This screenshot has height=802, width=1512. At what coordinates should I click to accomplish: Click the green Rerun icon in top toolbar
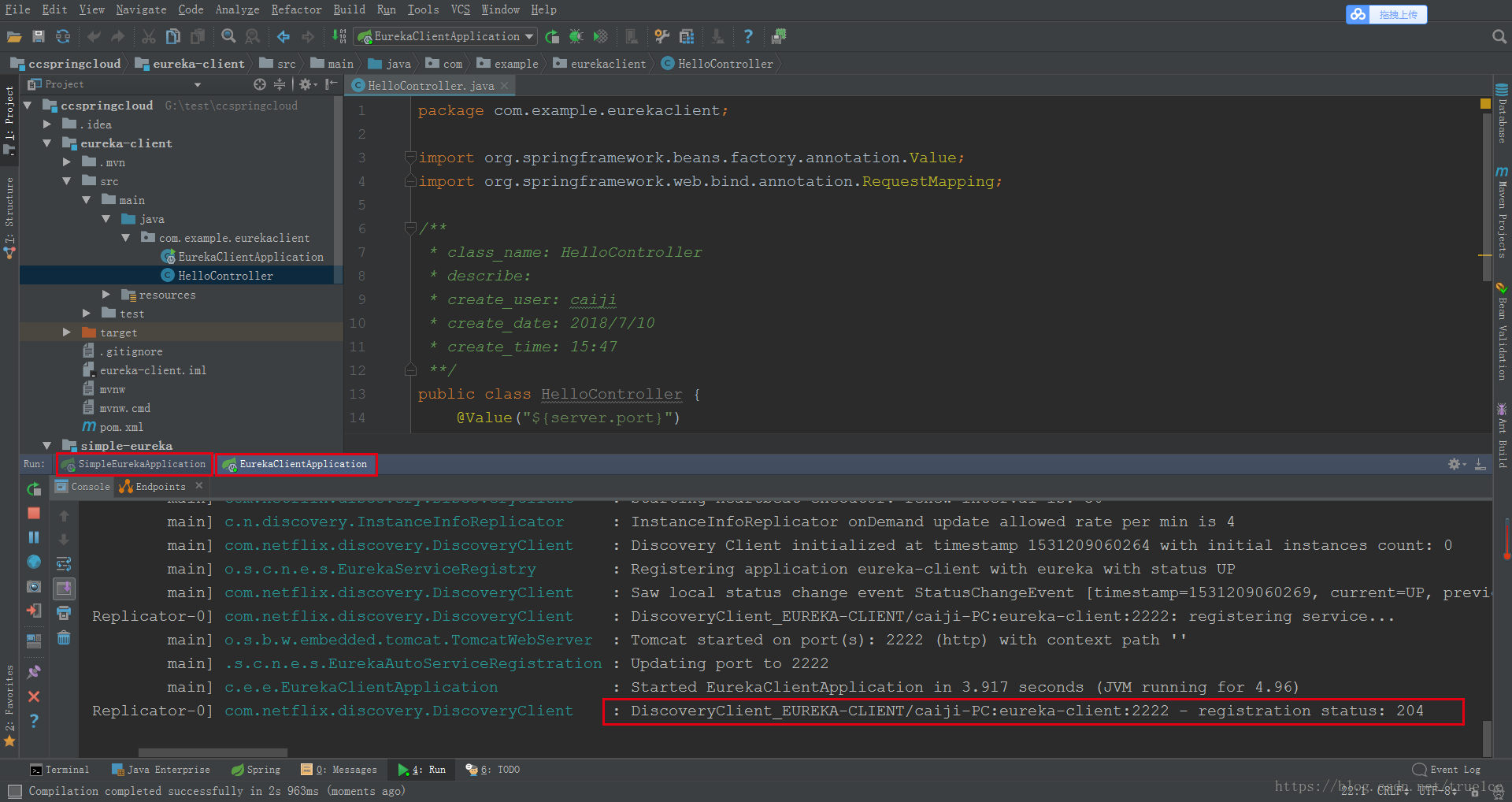[x=552, y=36]
